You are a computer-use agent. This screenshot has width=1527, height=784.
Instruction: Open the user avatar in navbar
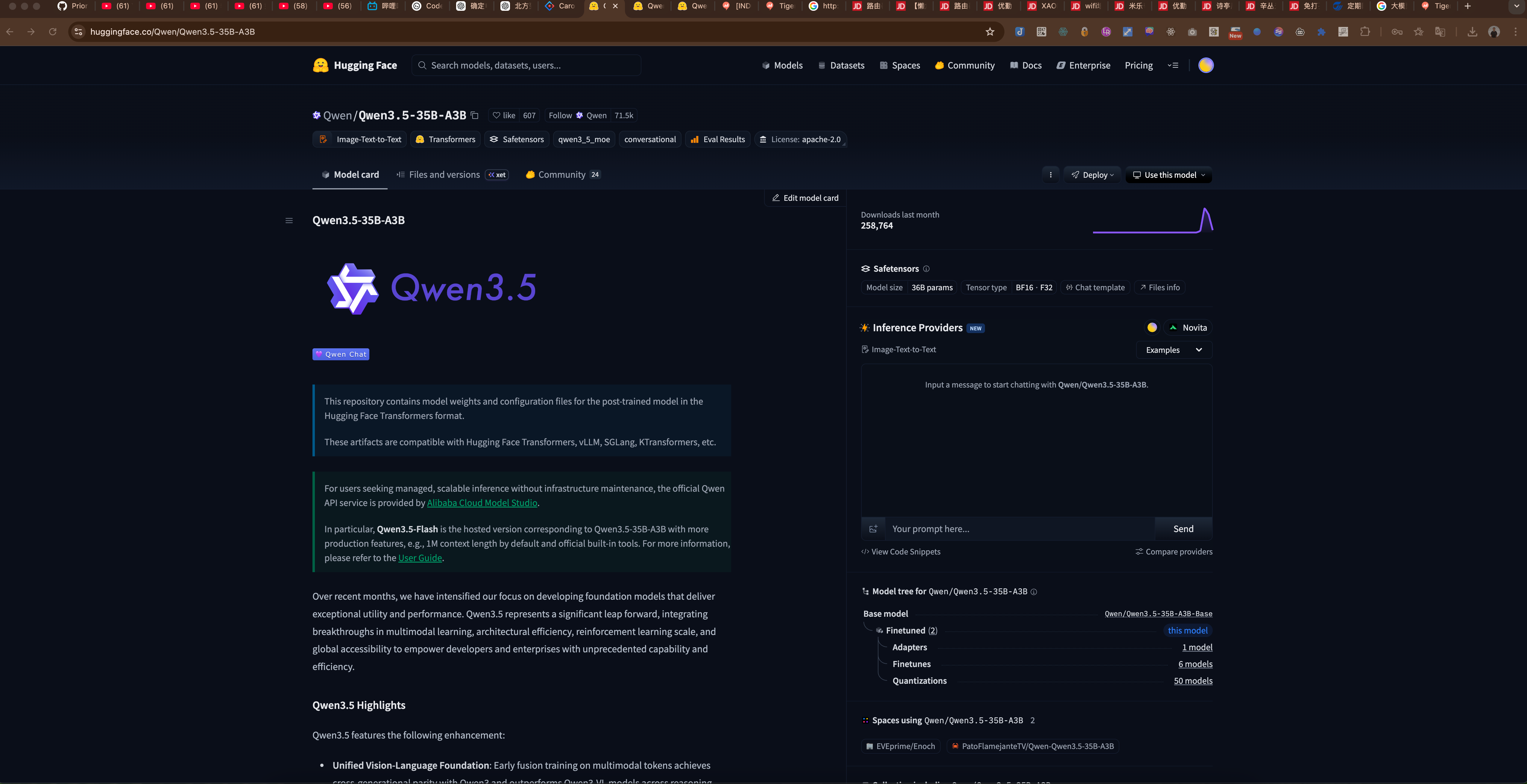click(x=1206, y=65)
